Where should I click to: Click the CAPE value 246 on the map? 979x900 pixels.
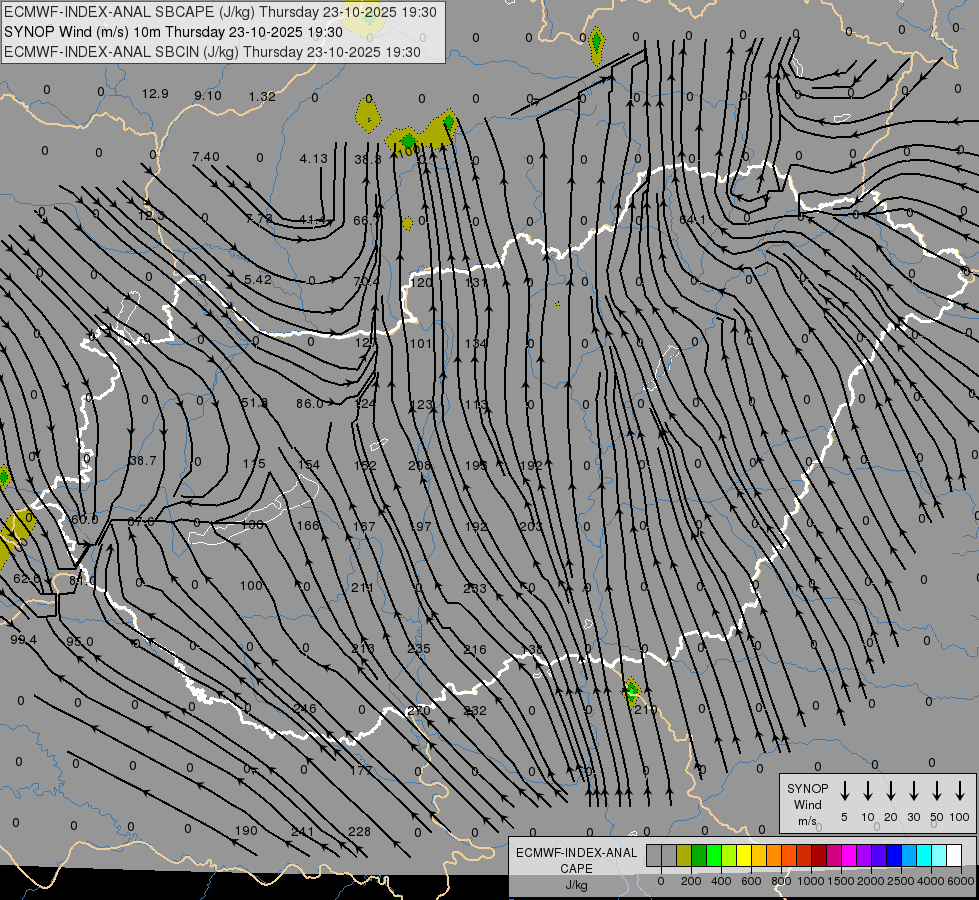[305, 708]
